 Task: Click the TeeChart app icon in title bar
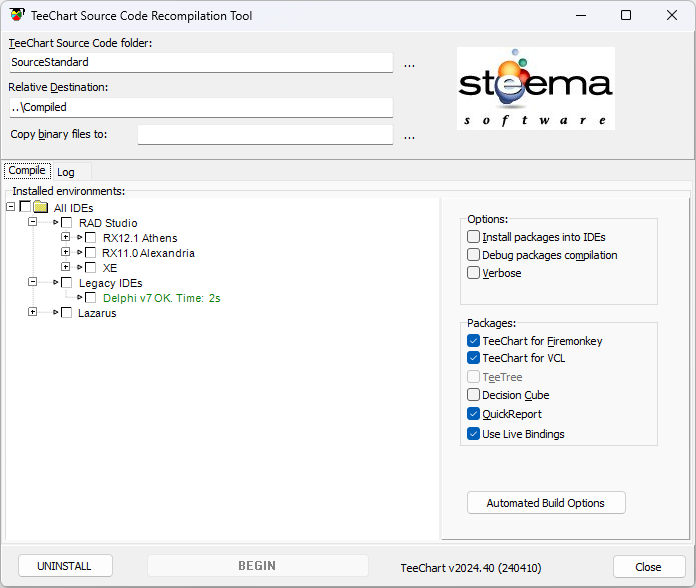pyautogui.click(x=17, y=15)
